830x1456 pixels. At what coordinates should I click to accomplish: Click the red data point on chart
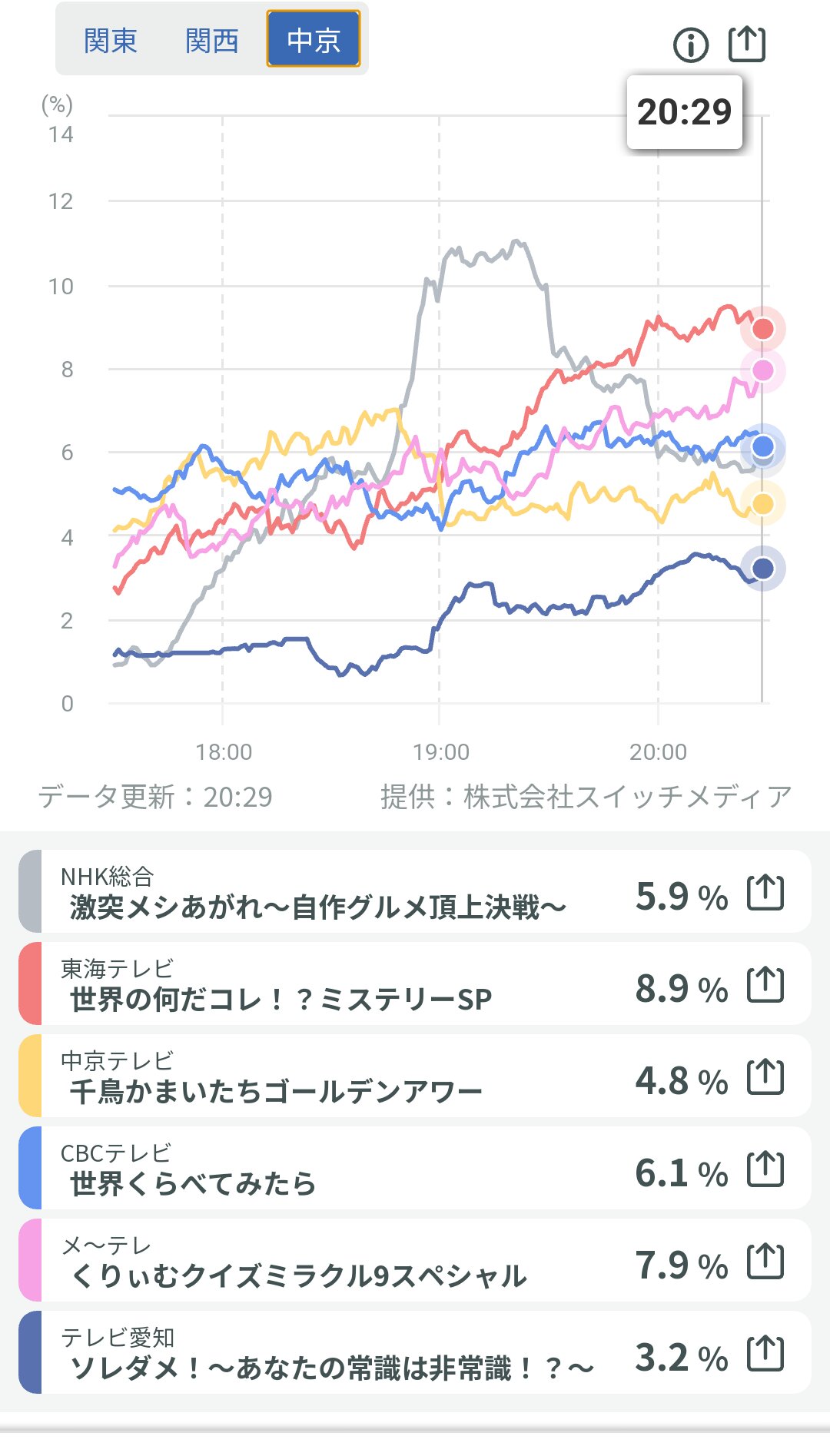(762, 329)
